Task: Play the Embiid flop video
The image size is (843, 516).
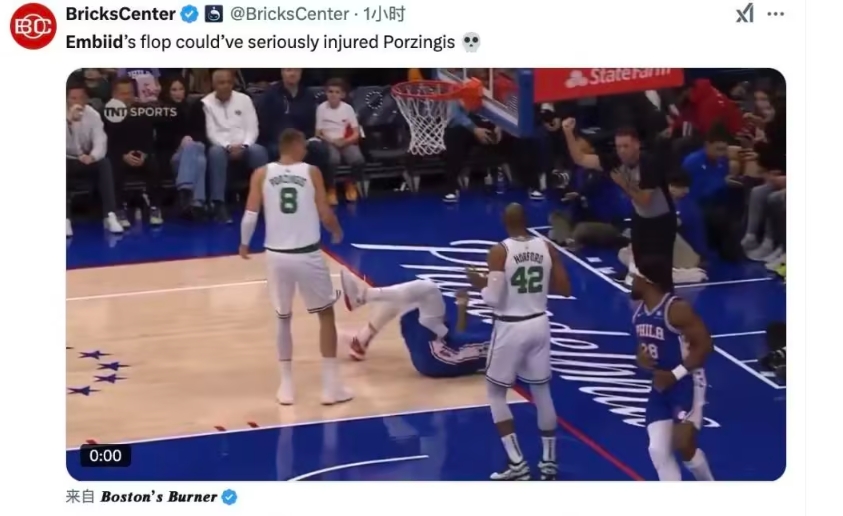Action: (426, 274)
